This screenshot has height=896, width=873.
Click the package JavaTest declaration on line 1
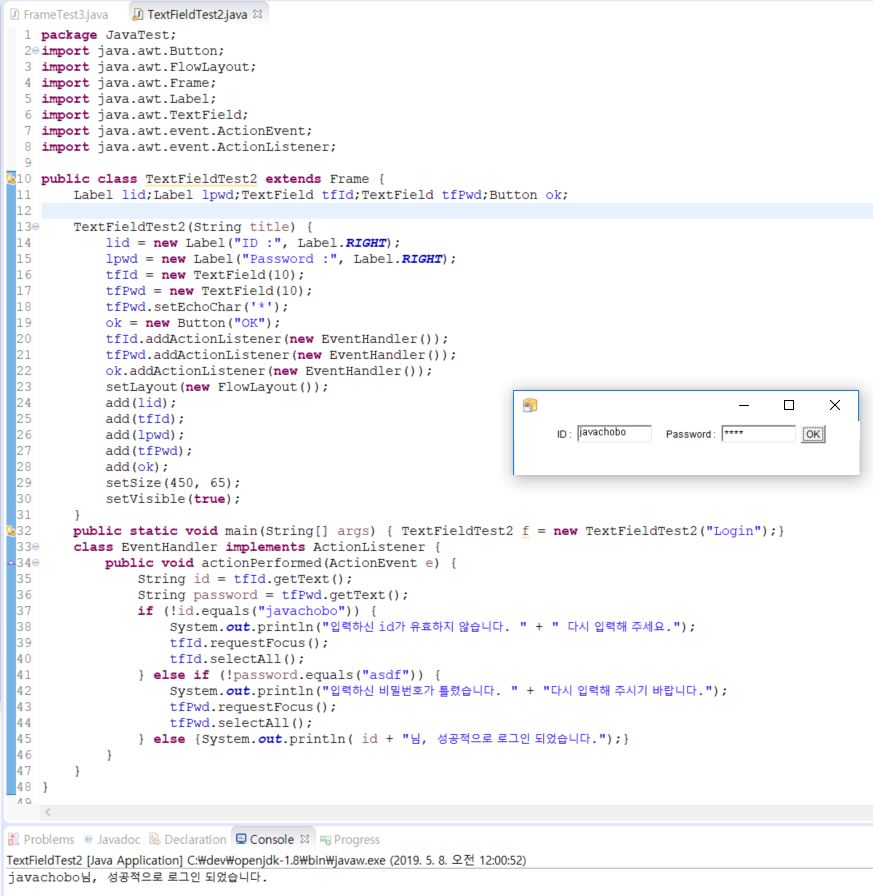[x=109, y=35]
